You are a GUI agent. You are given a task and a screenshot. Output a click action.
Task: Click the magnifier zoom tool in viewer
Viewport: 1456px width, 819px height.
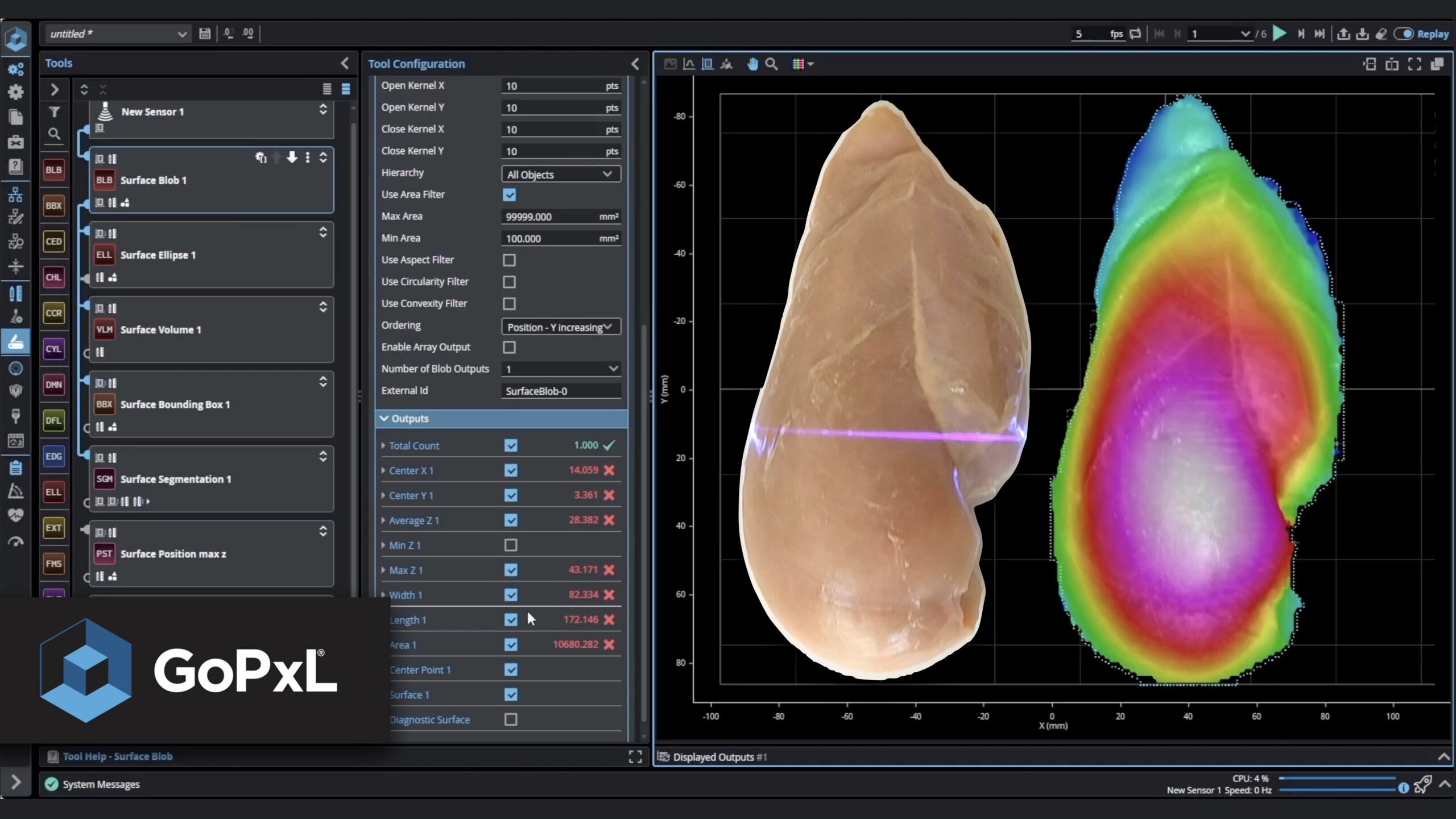[772, 64]
